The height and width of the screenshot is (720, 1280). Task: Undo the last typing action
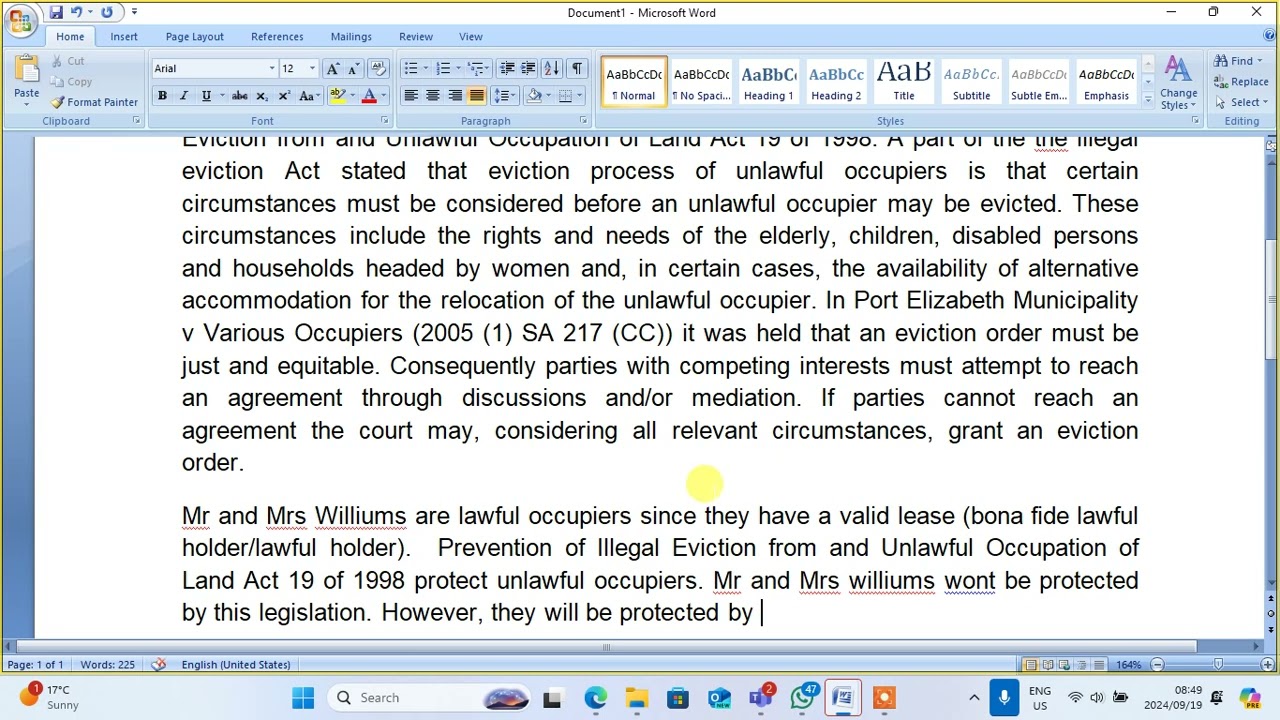(76, 13)
